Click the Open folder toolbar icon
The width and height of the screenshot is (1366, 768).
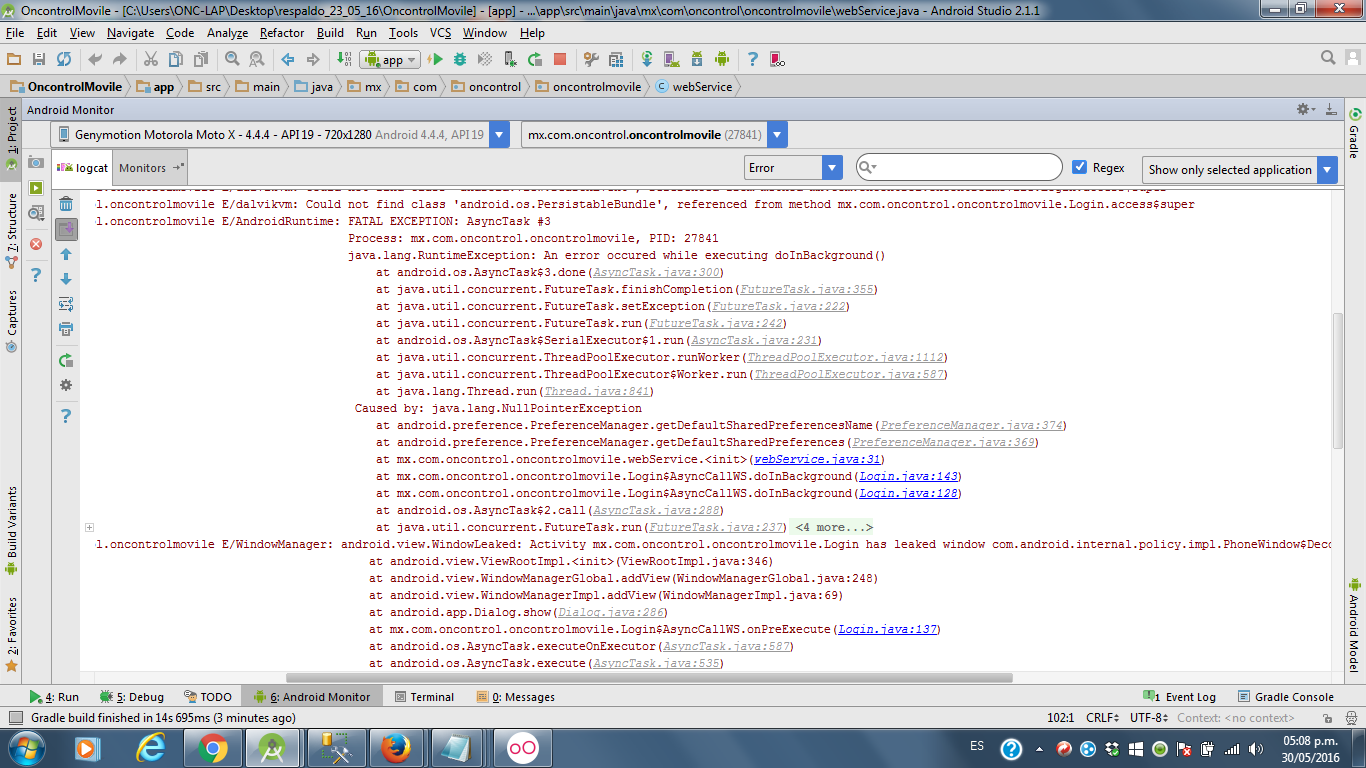coord(14,60)
